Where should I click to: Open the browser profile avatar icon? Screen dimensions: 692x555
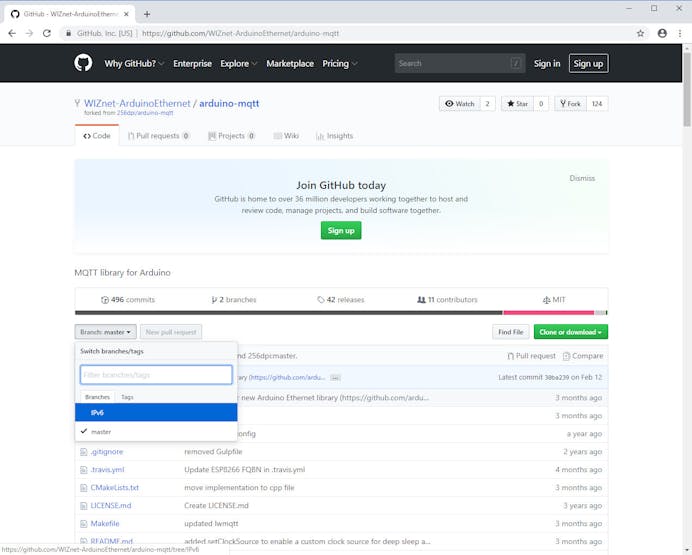(x=662, y=33)
